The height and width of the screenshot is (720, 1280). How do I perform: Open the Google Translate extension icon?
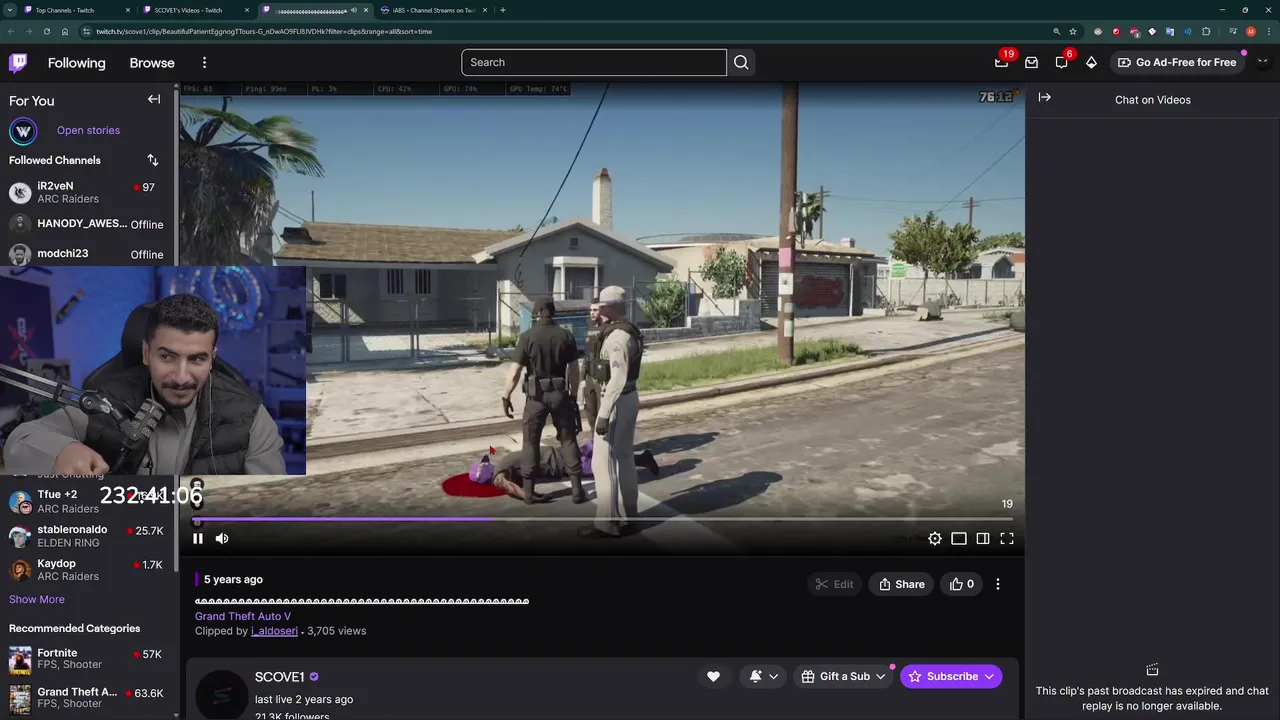pos(1170,31)
